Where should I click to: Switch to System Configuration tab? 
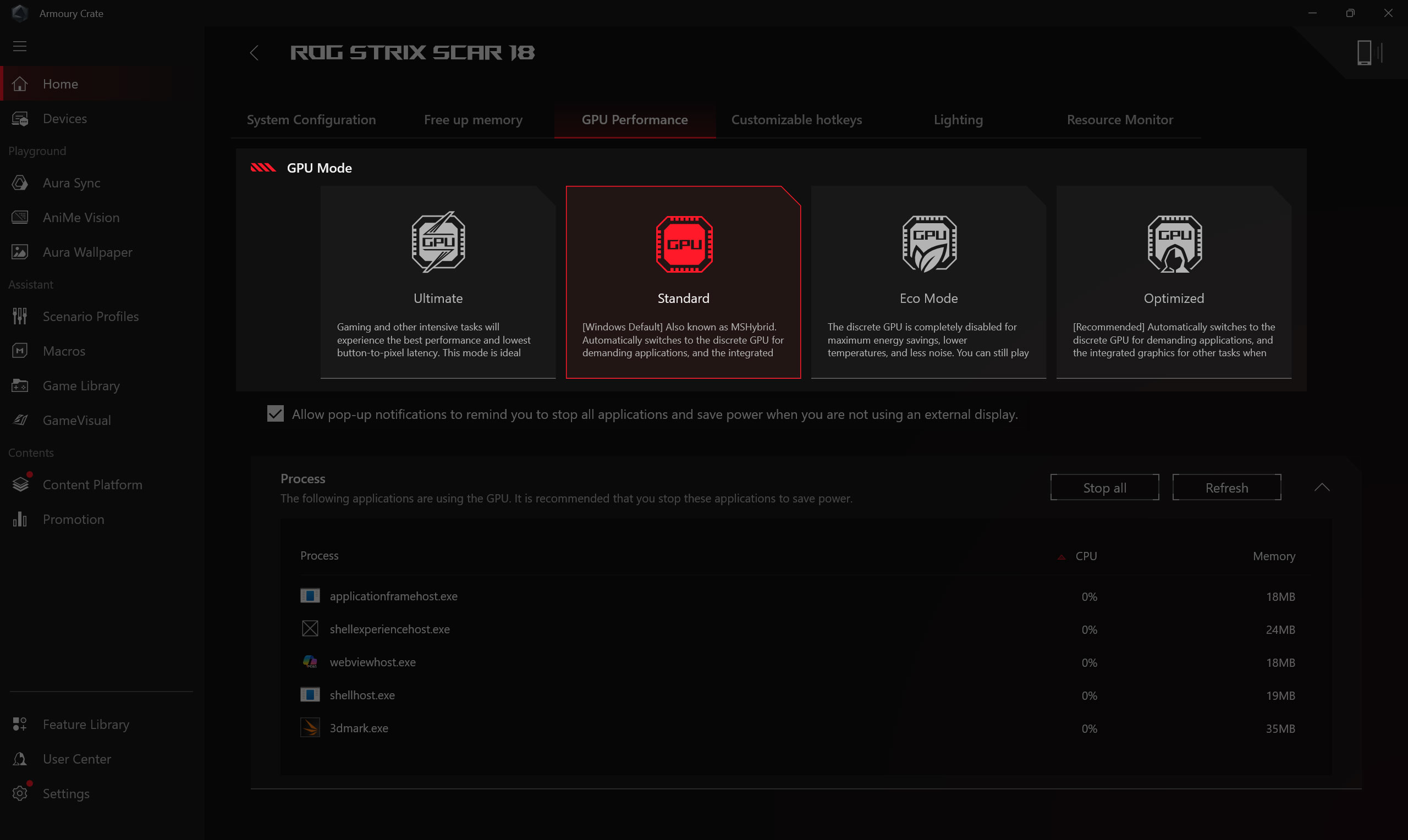click(311, 119)
